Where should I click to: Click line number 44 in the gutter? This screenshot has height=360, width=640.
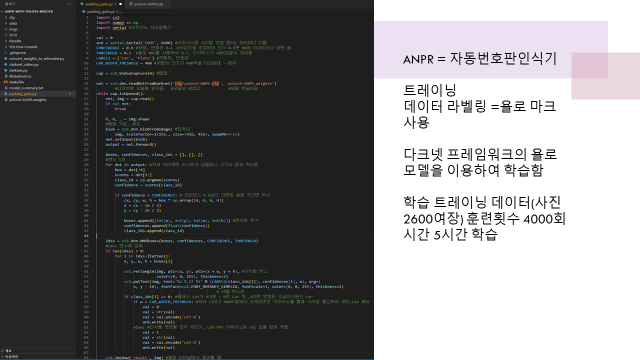(x=87, y=236)
